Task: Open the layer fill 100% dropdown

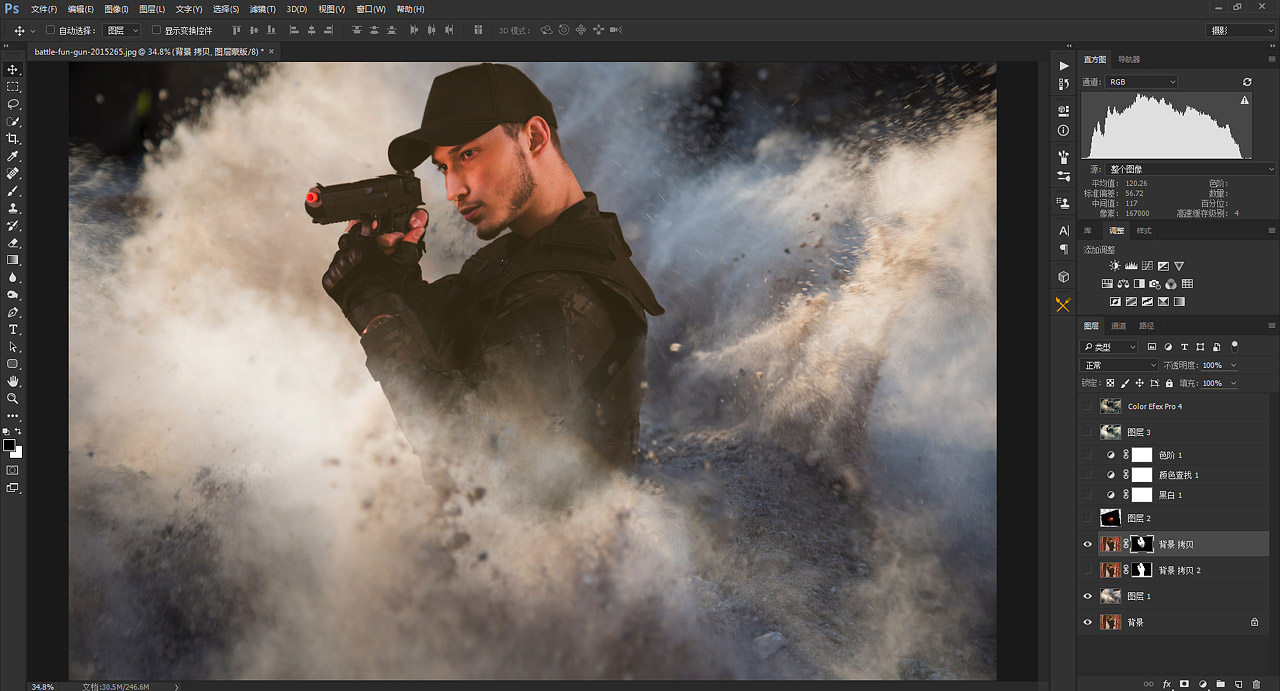Action: click(x=1232, y=383)
